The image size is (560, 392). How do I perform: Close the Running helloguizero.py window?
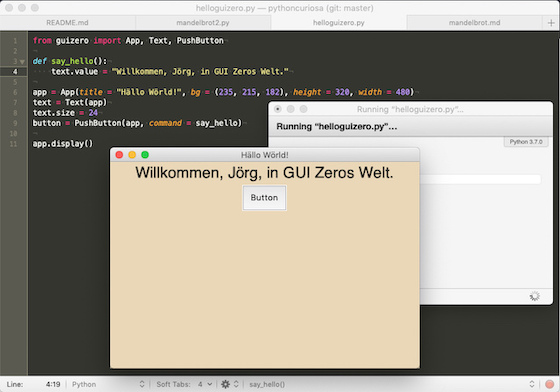pyautogui.click(x=278, y=109)
